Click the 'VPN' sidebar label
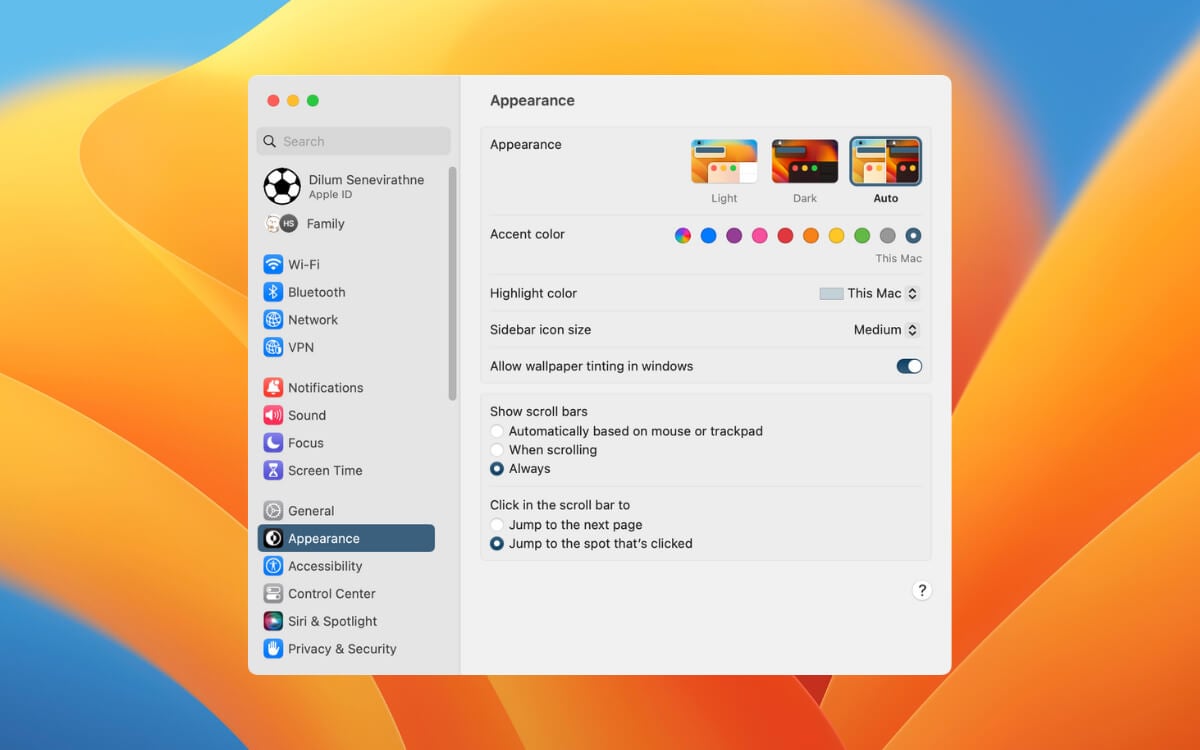The image size is (1200, 750). (x=301, y=348)
